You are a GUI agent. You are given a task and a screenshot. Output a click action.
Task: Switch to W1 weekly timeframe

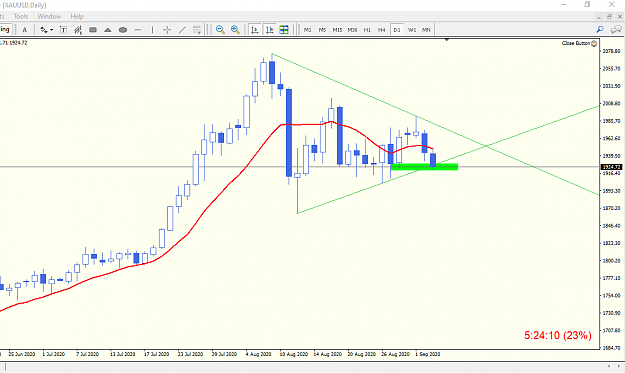(412, 30)
